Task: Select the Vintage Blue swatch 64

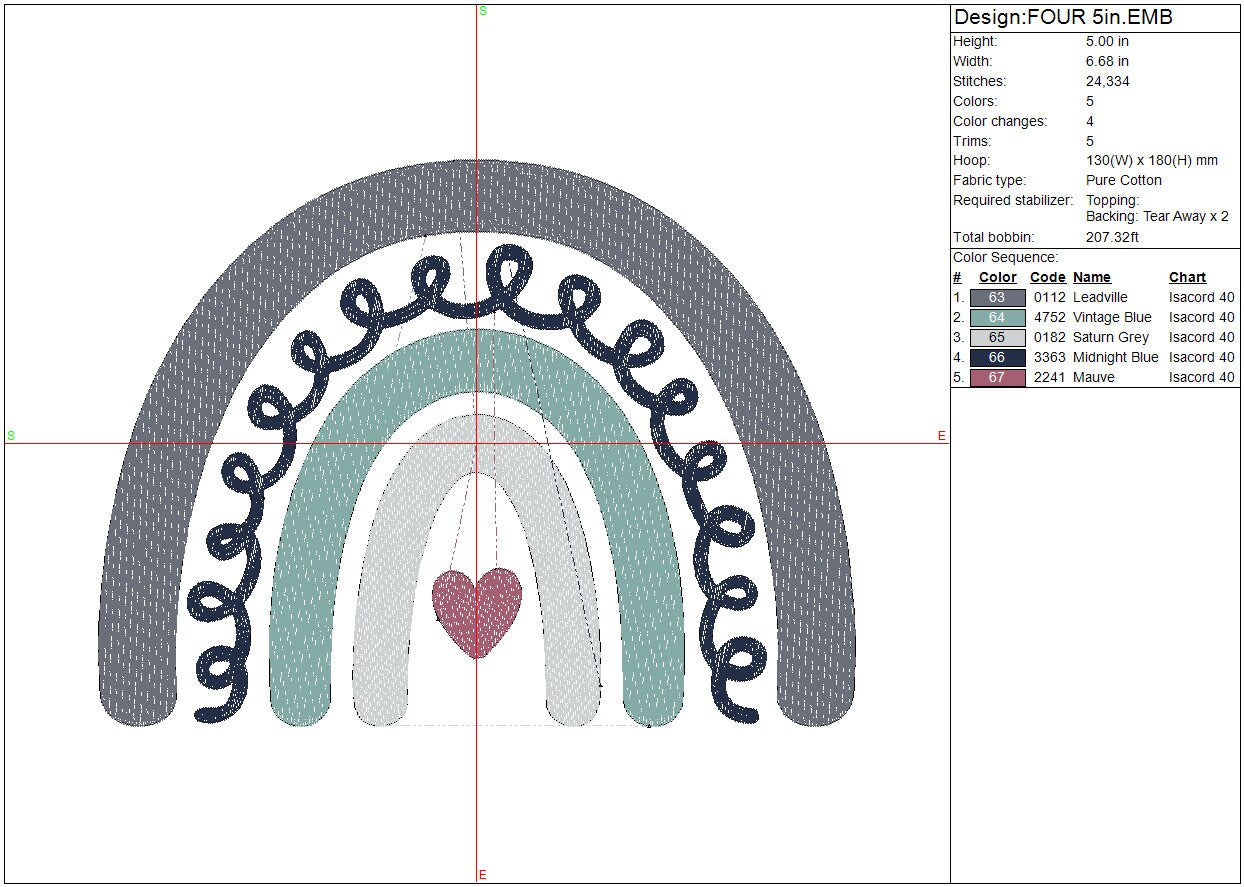Action: point(997,317)
